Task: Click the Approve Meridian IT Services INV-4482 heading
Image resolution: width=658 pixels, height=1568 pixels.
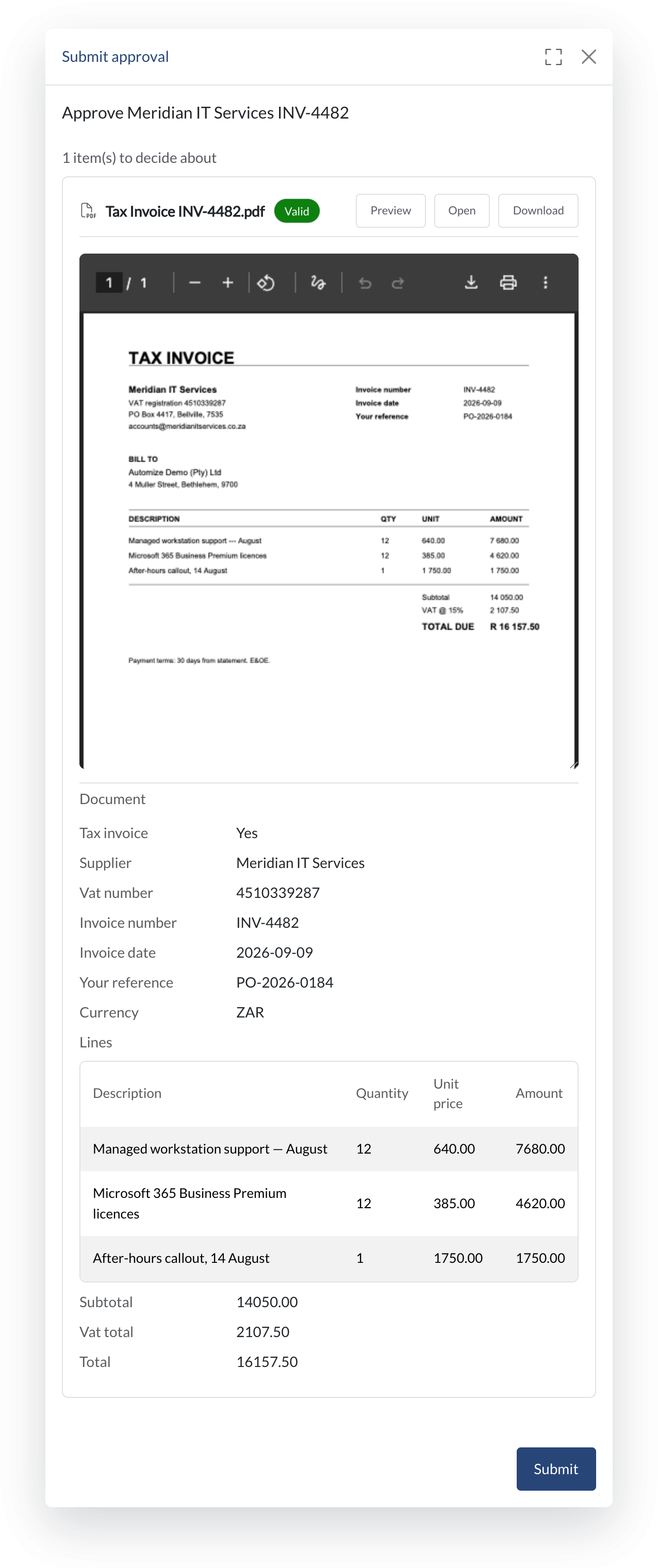Action: (205, 112)
